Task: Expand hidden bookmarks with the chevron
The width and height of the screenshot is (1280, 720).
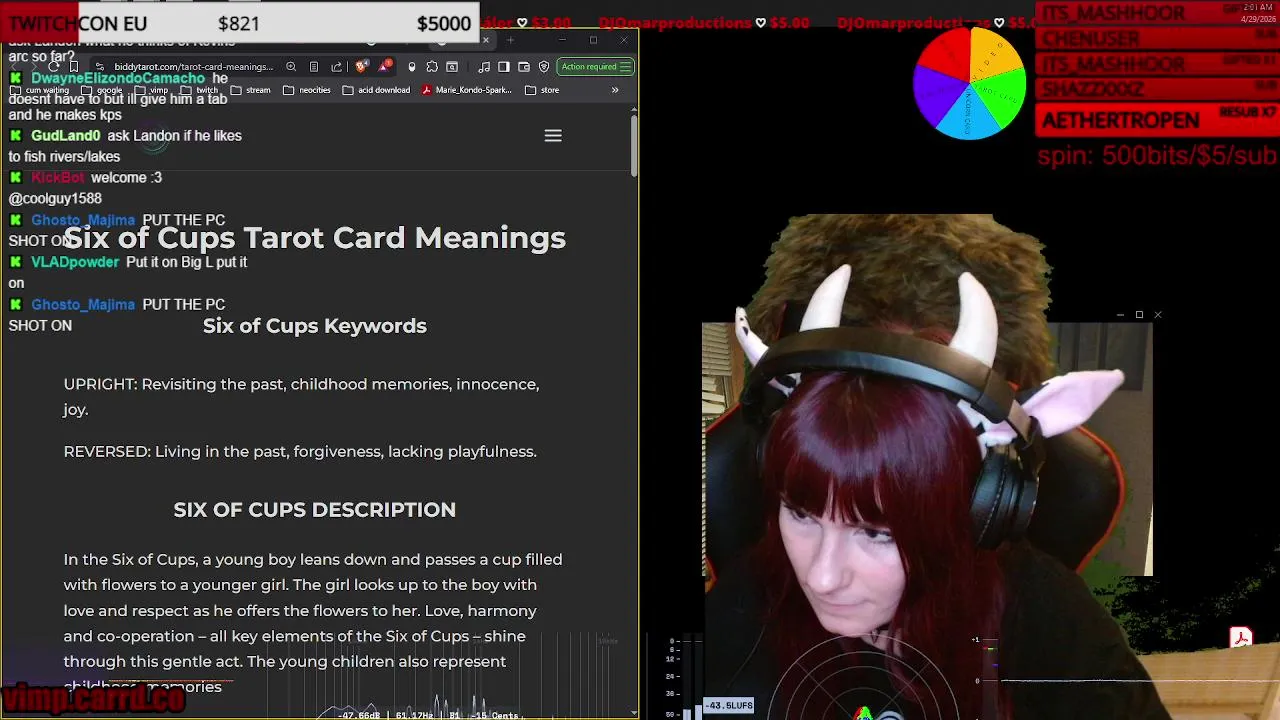Action: pos(615,90)
